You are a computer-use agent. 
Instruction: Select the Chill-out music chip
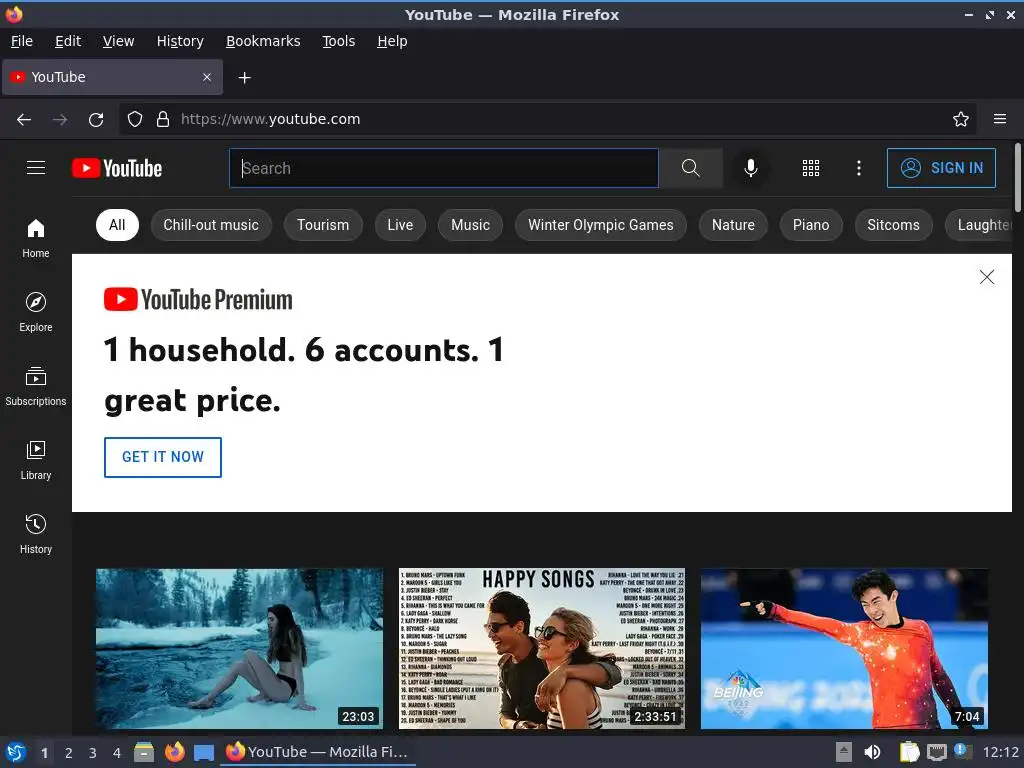point(211,225)
